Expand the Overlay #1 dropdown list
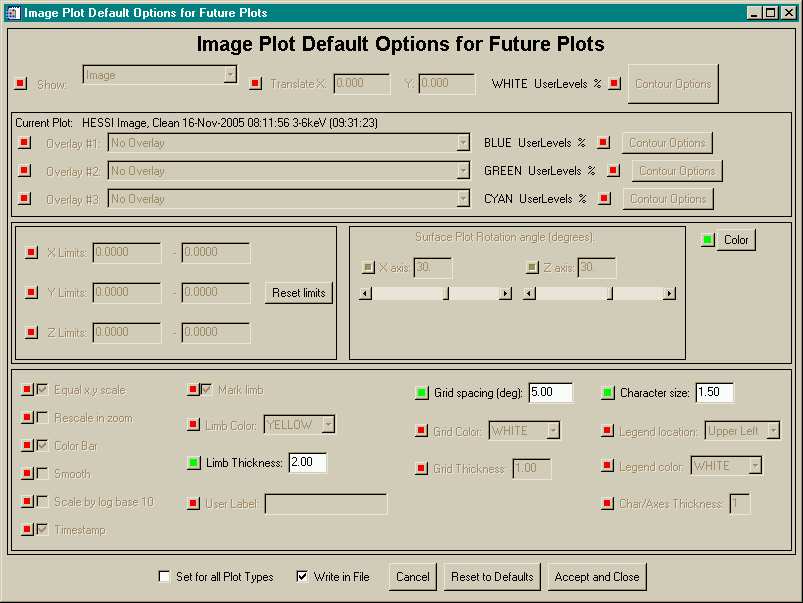 pyautogui.click(x=462, y=143)
